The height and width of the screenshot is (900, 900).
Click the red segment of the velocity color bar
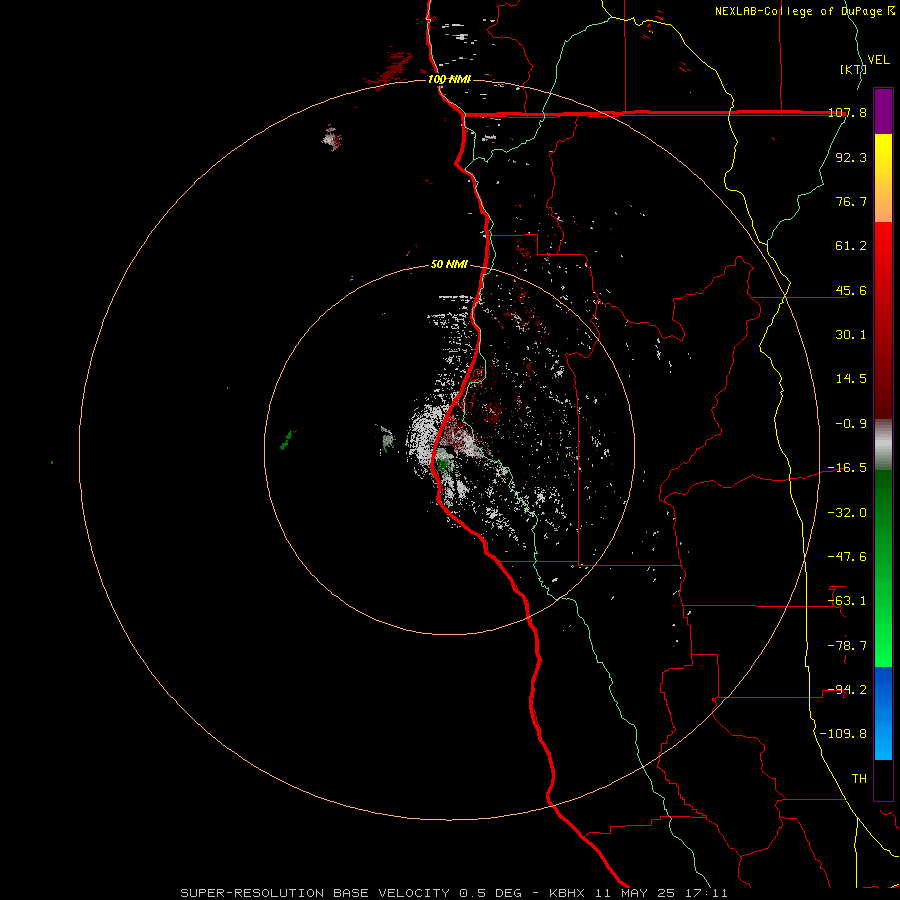(883, 320)
